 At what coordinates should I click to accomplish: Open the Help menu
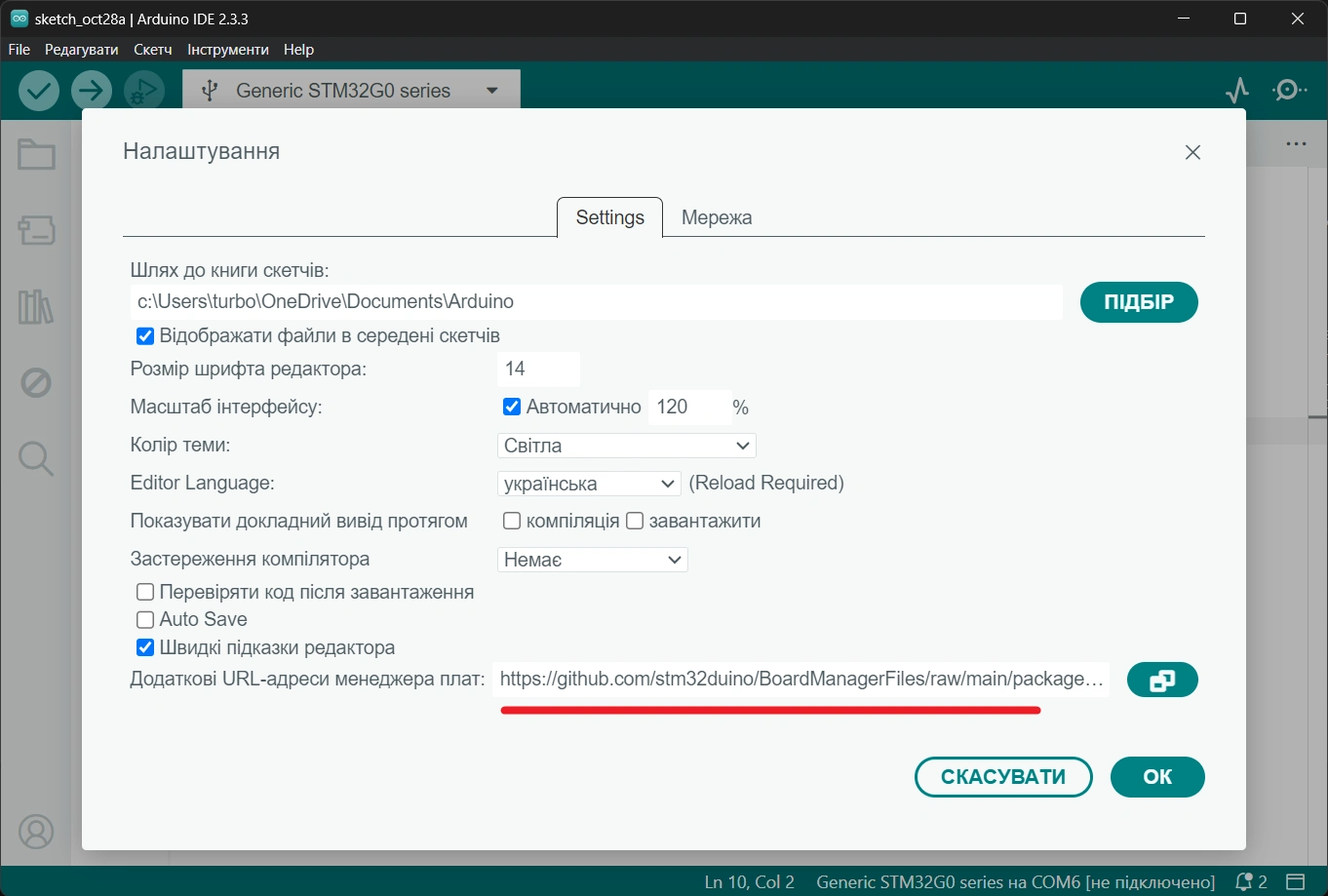[x=298, y=49]
